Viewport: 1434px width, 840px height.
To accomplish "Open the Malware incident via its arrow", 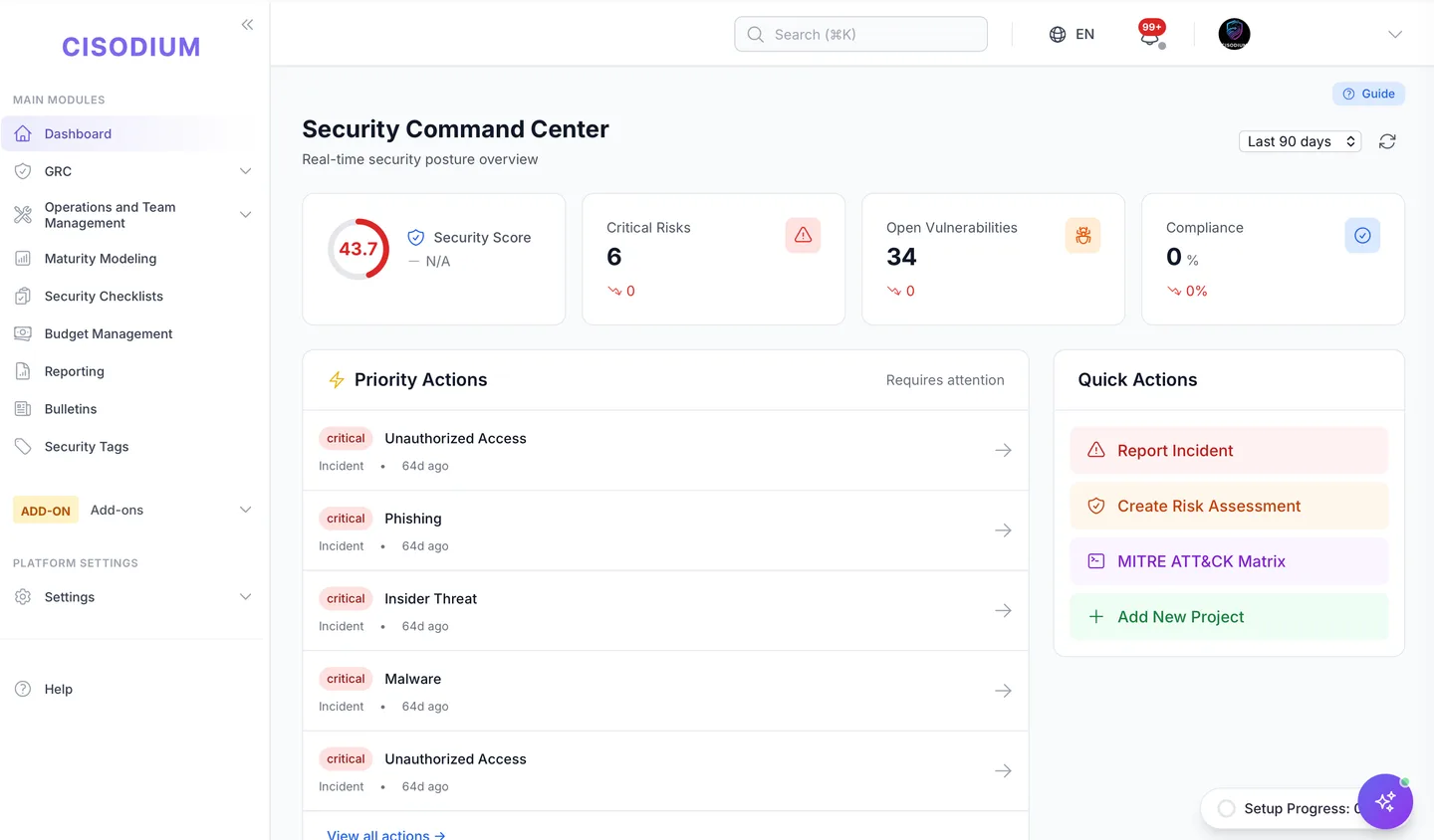I will coord(1003,691).
